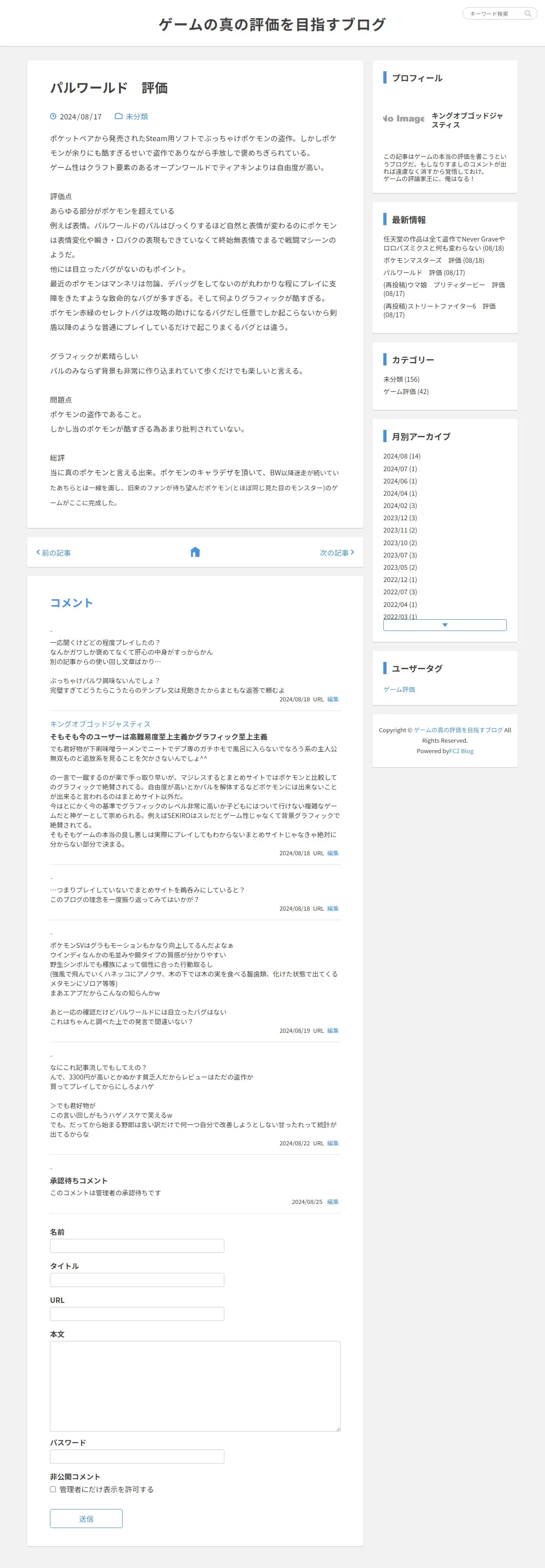The height and width of the screenshot is (1568, 545).
Task: Click the パスワード input field
Action: coord(137,1456)
